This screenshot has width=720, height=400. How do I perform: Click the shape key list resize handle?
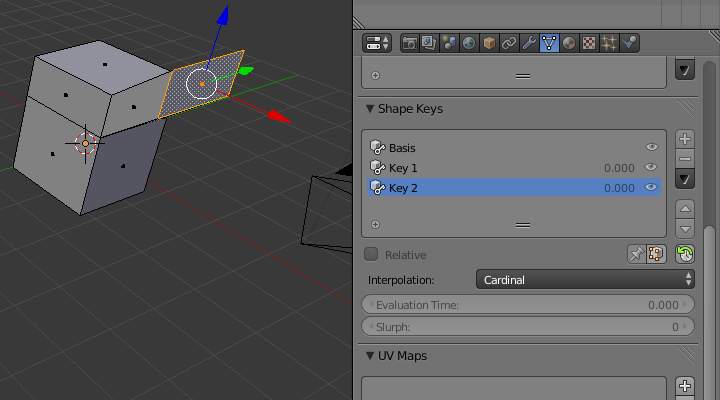[x=523, y=225]
